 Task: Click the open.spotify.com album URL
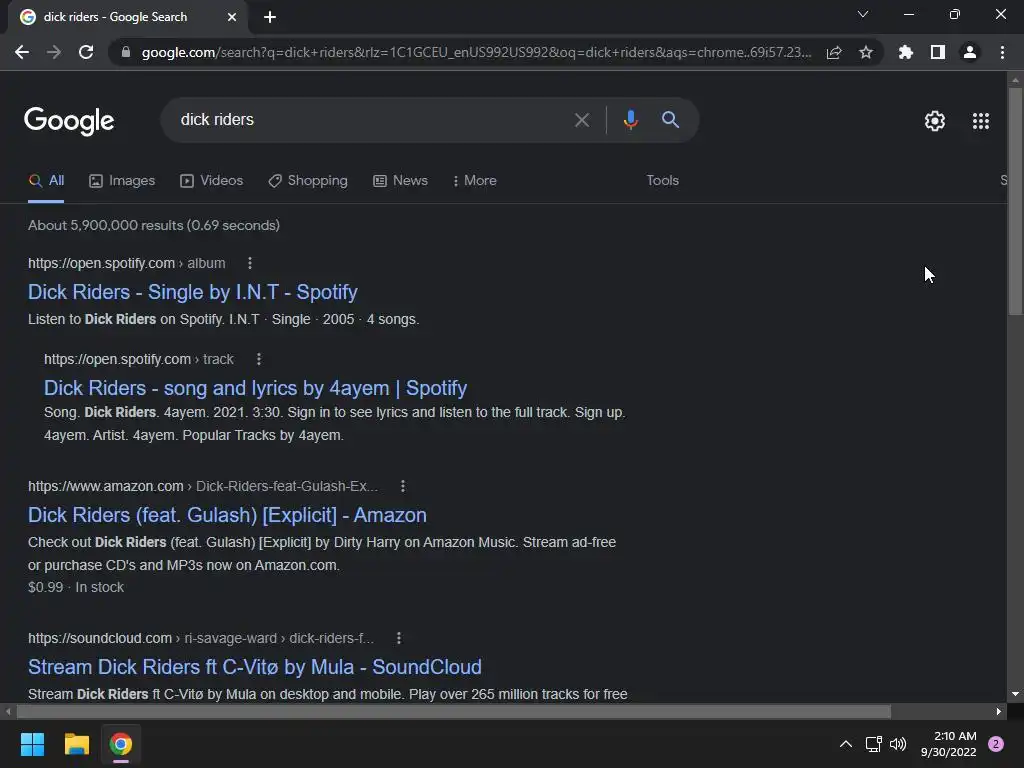(x=127, y=263)
